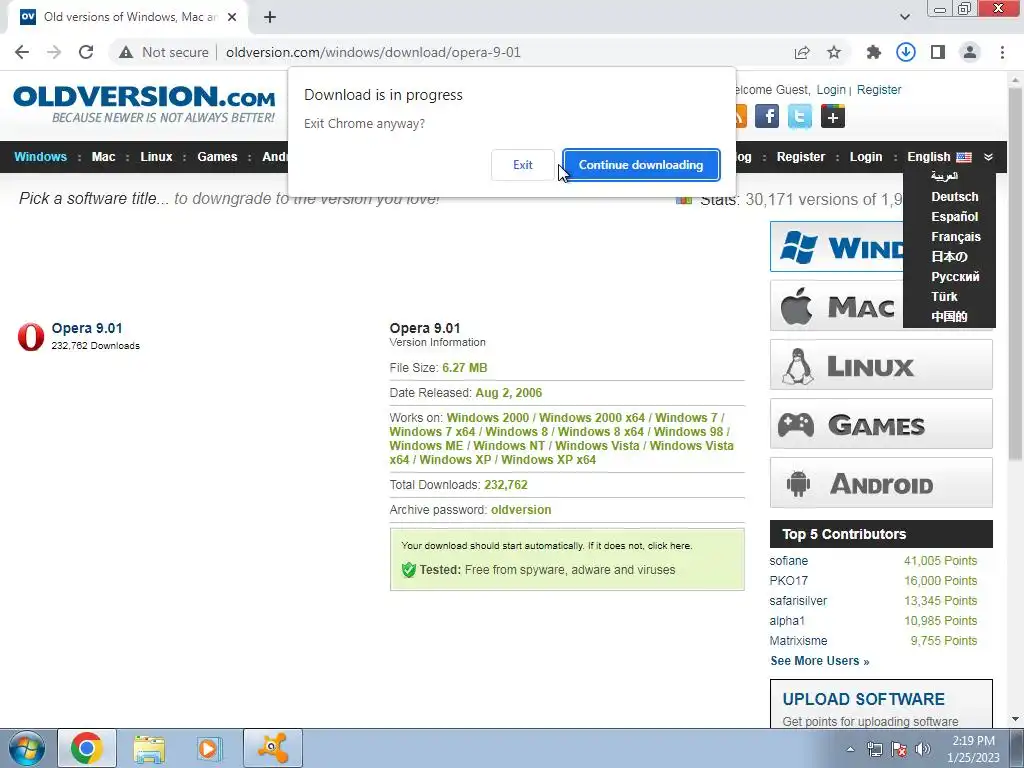Reload the page with refresh icon
Viewport: 1024px width, 768px height.
coord(86,52)
